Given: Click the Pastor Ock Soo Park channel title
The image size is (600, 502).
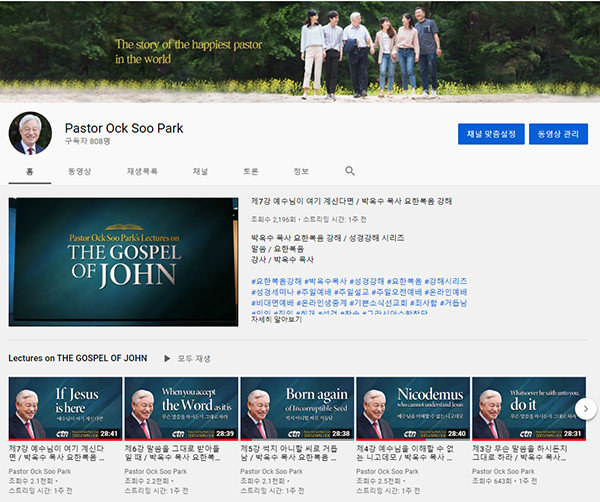Looking at the screenshot, I should [x=124, y=128].
